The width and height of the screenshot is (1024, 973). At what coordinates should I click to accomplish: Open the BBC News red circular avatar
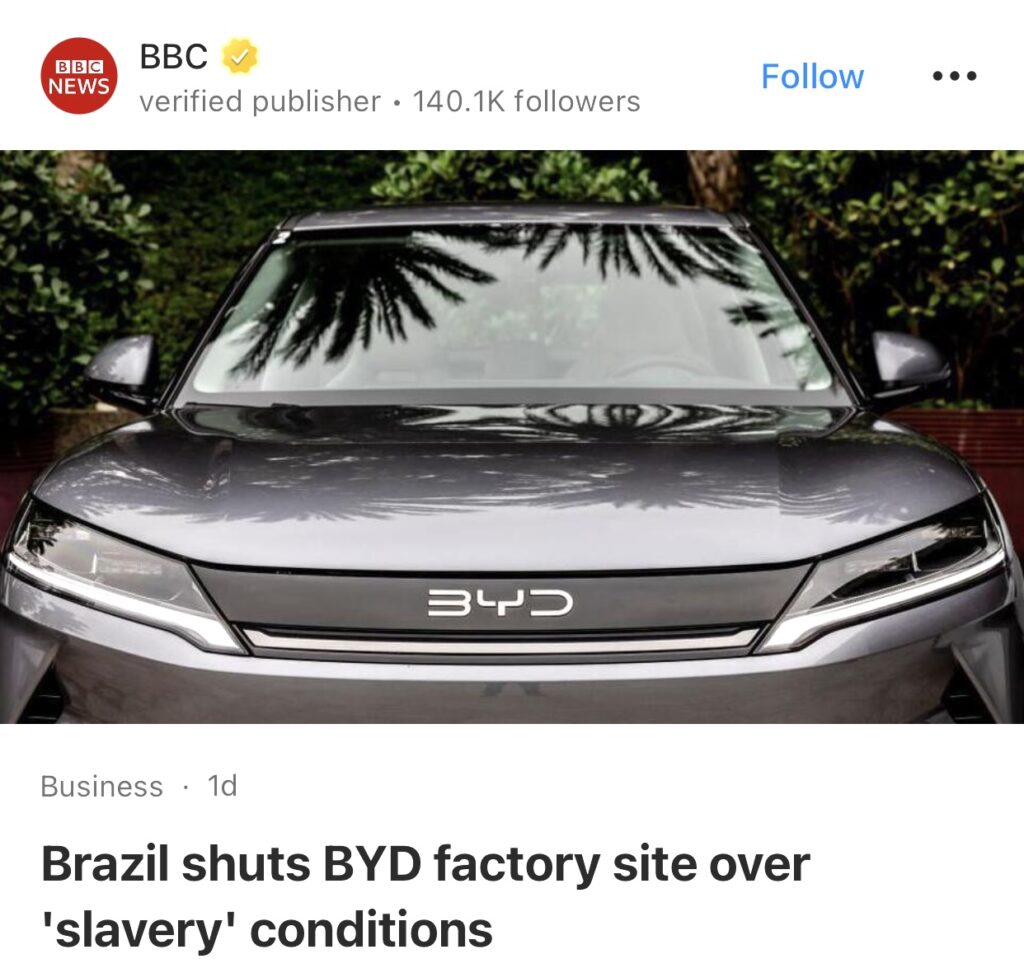click(79, 76)
